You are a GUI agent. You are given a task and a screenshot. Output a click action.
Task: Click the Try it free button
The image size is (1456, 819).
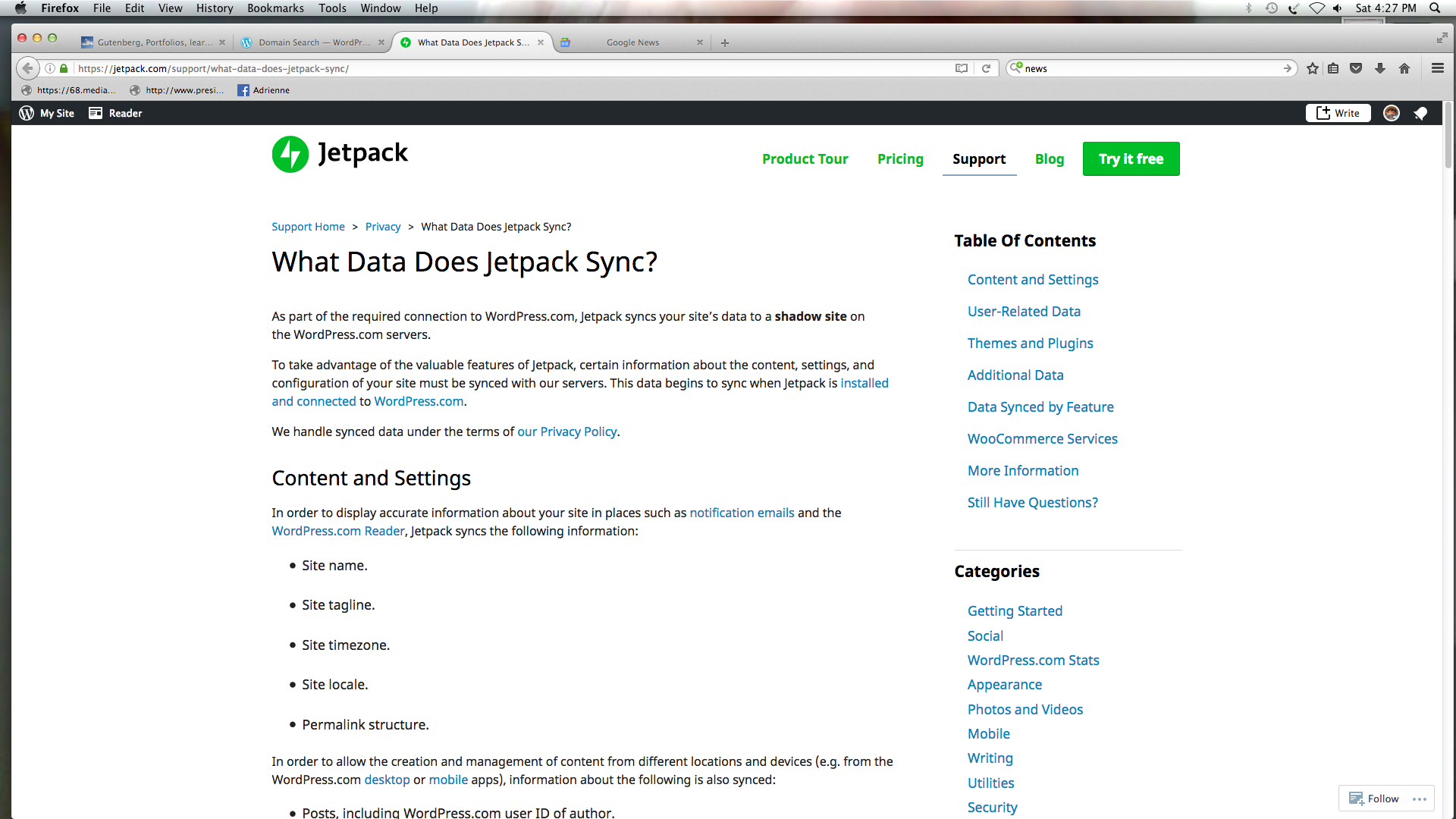point(1131,159)
